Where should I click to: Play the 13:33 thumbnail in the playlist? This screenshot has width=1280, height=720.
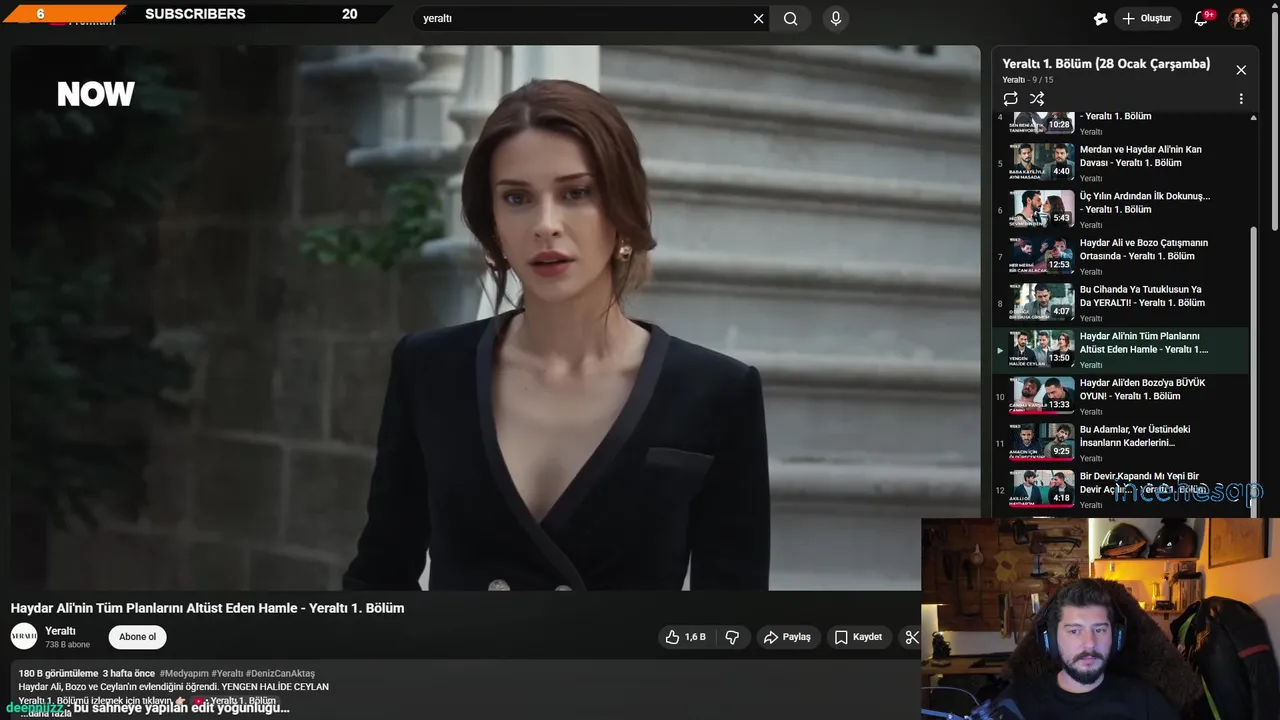(1042, 396)
